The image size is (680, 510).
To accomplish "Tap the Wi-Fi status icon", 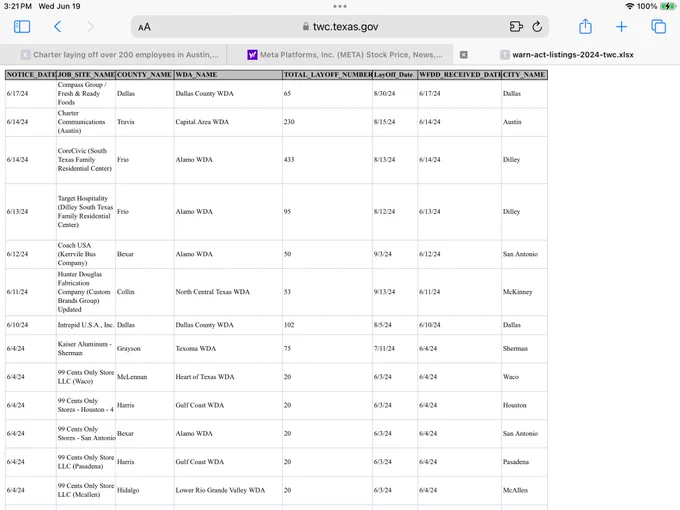I will 630,6.
